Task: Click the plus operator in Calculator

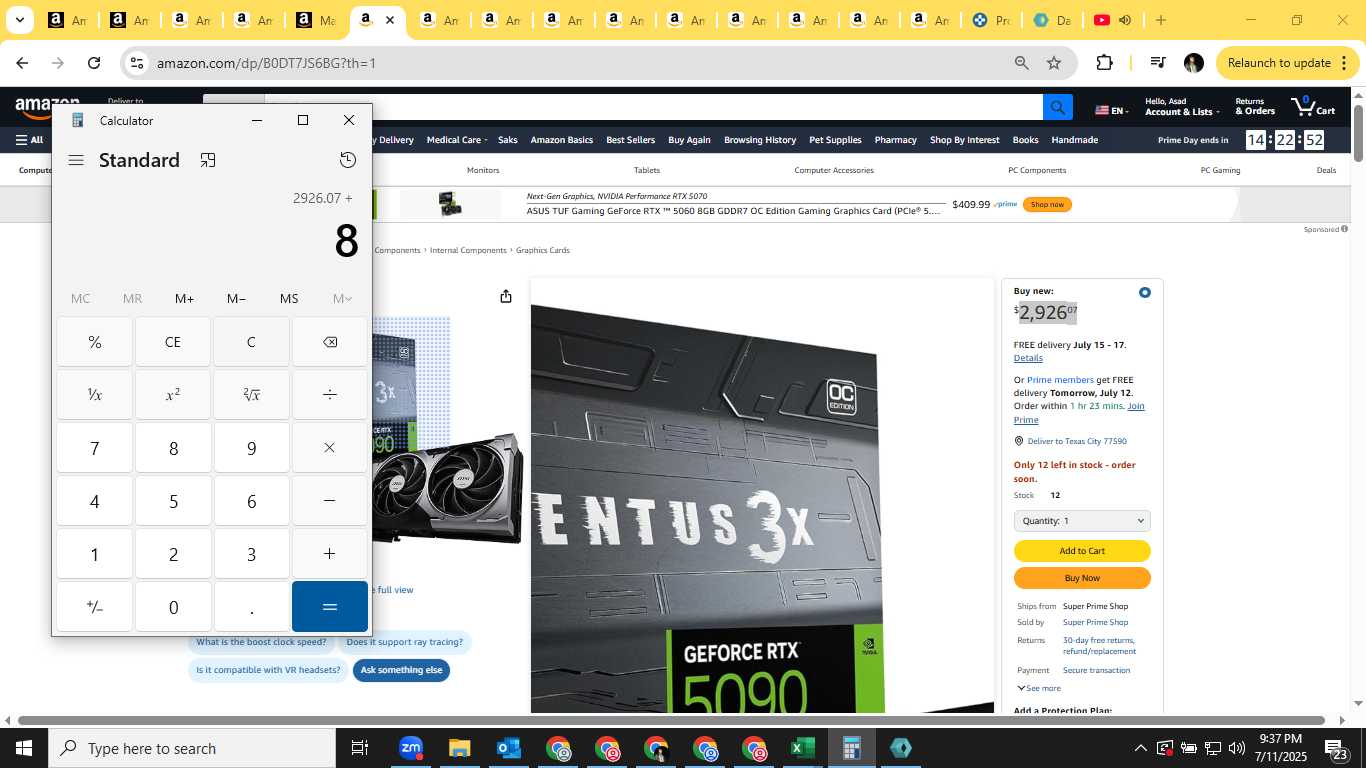Action: [330, 554]
